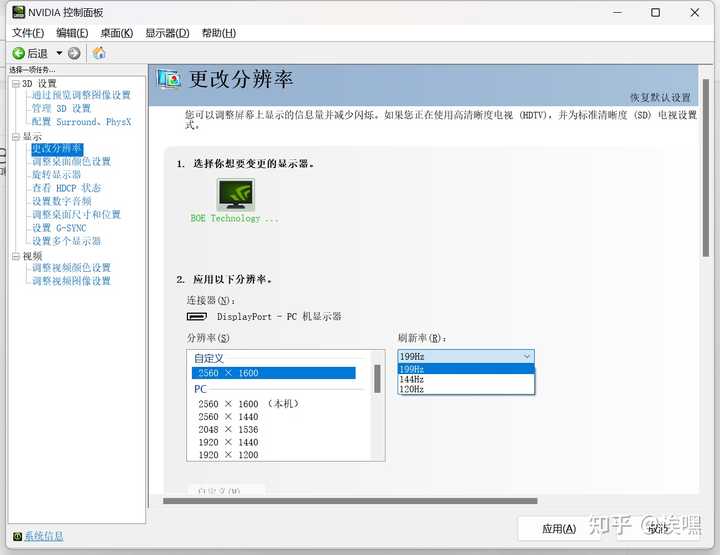Select 更改分辨率 in the tree

pyautogui.click(x=57, y=149)
